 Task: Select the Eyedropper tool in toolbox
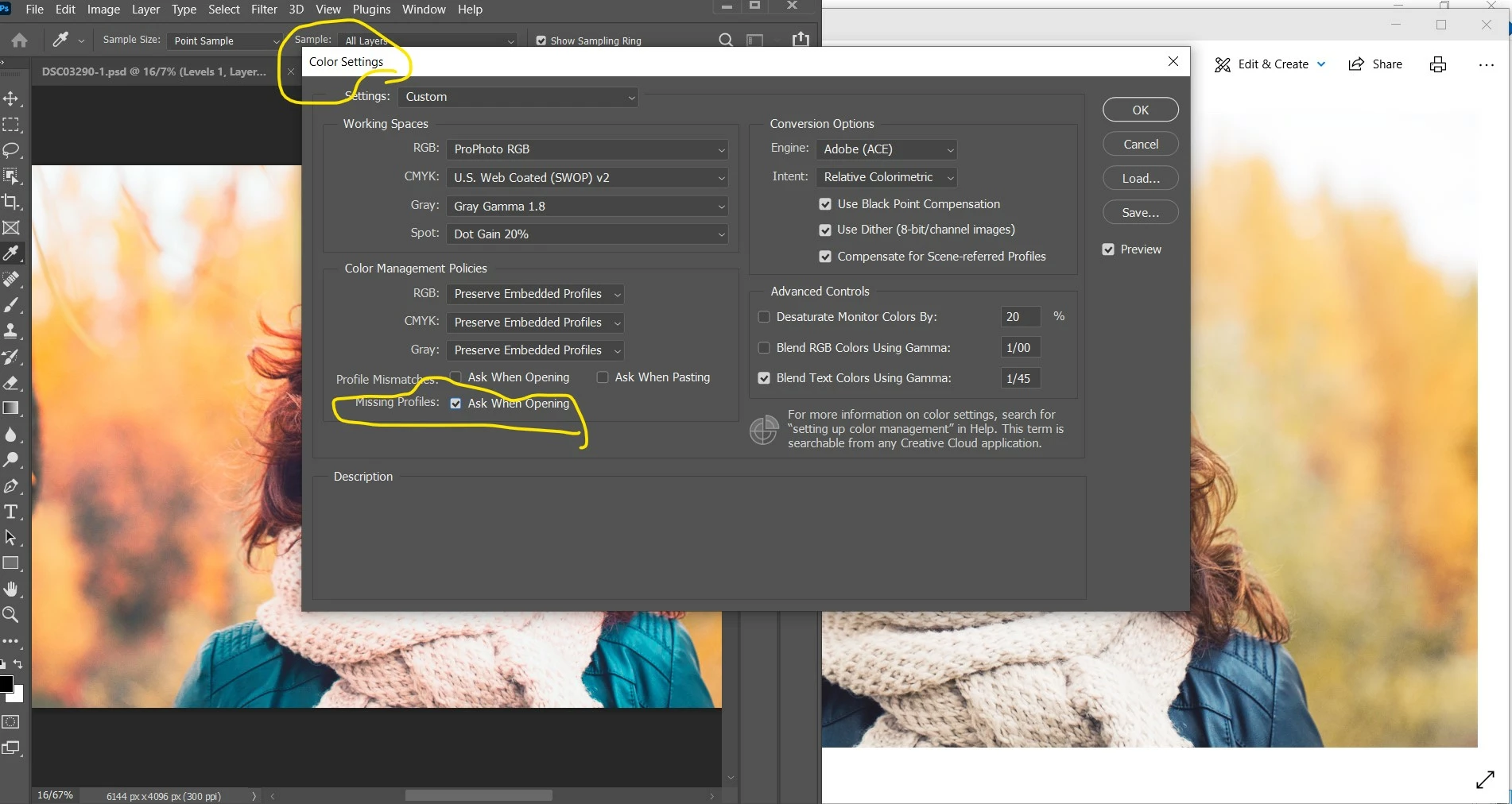[11, 253]
